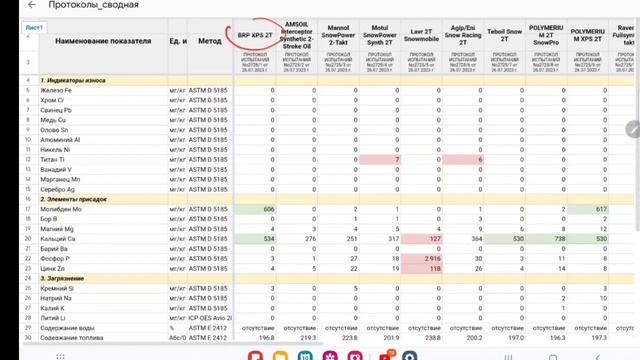Viewport: 640px width, 360px height.
Task: Select red zinc cell 118
Action: pos(422,269)
